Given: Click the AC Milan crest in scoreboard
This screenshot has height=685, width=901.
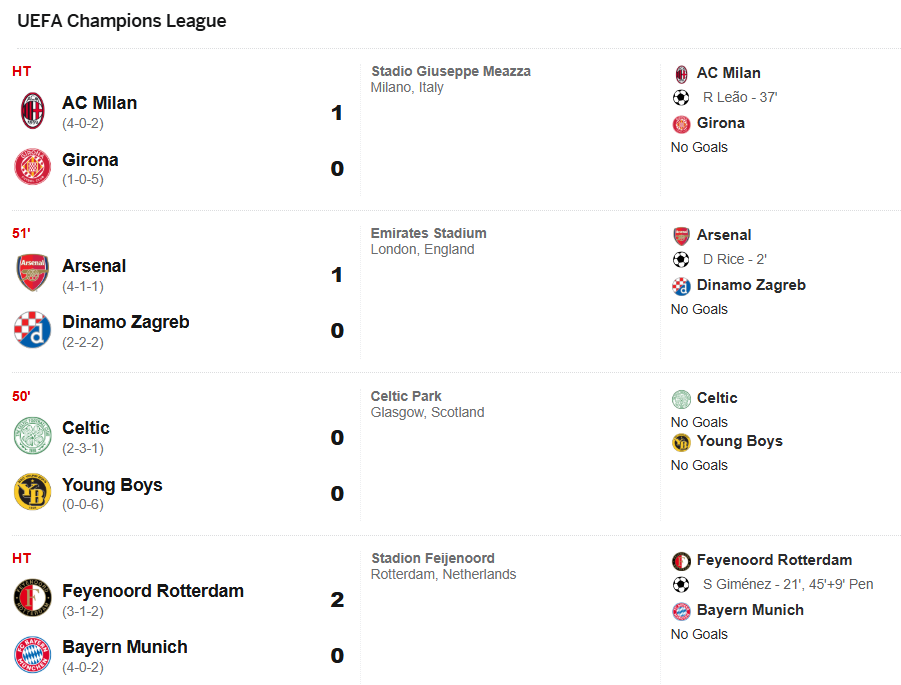Looking at the screenshot, I should point(33,111).
